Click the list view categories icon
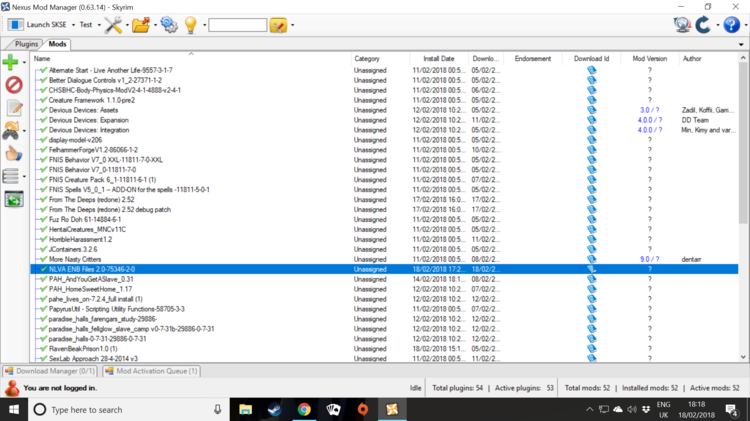This screenshot has width=750, height=421. point(11,176)
